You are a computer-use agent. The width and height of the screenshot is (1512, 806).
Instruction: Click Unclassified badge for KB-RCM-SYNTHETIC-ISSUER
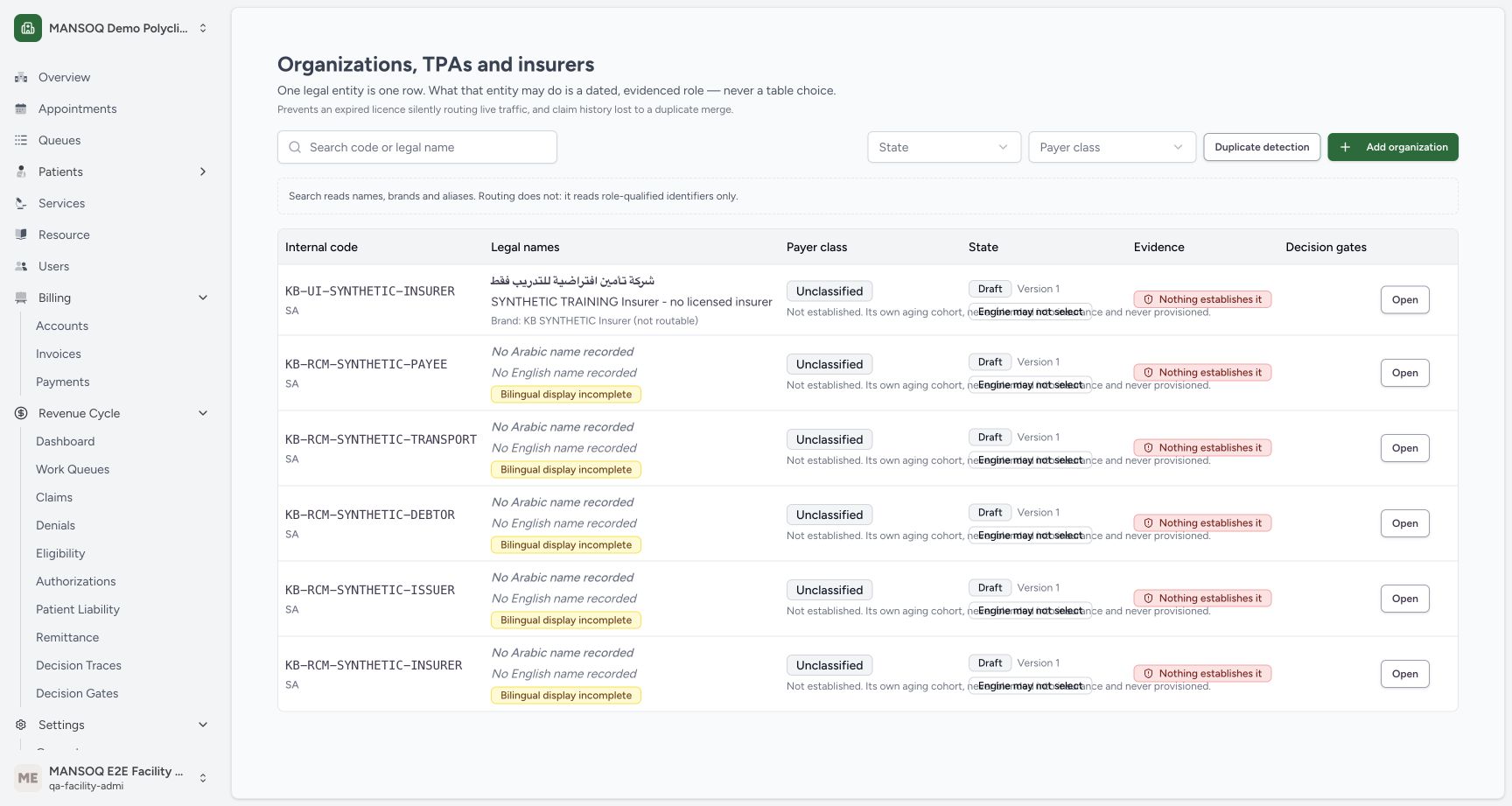[829, 591]
